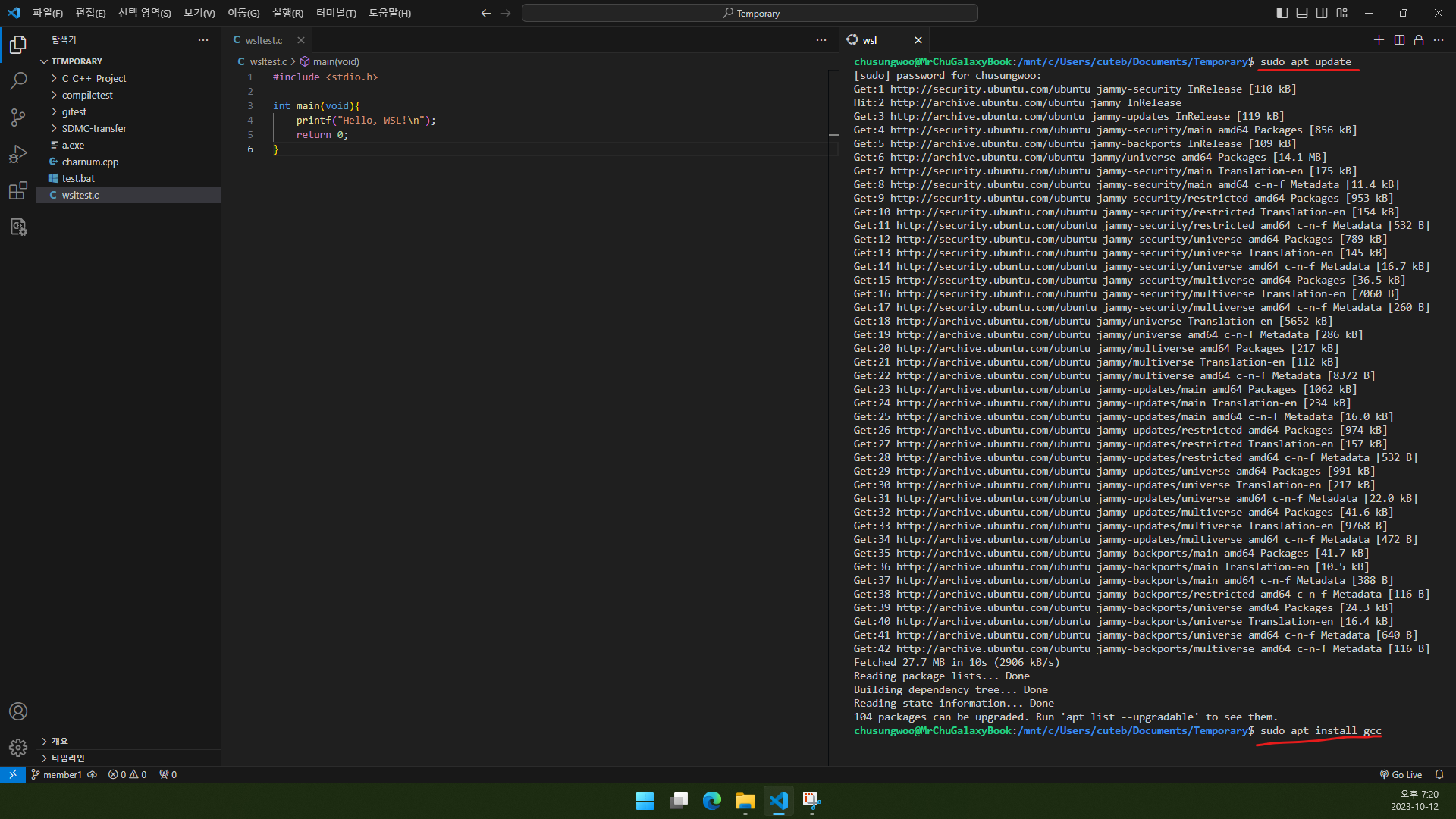Screen dimensions: 1456x819
Task: Open the 편집(E) menu
Action: [90, 13]
